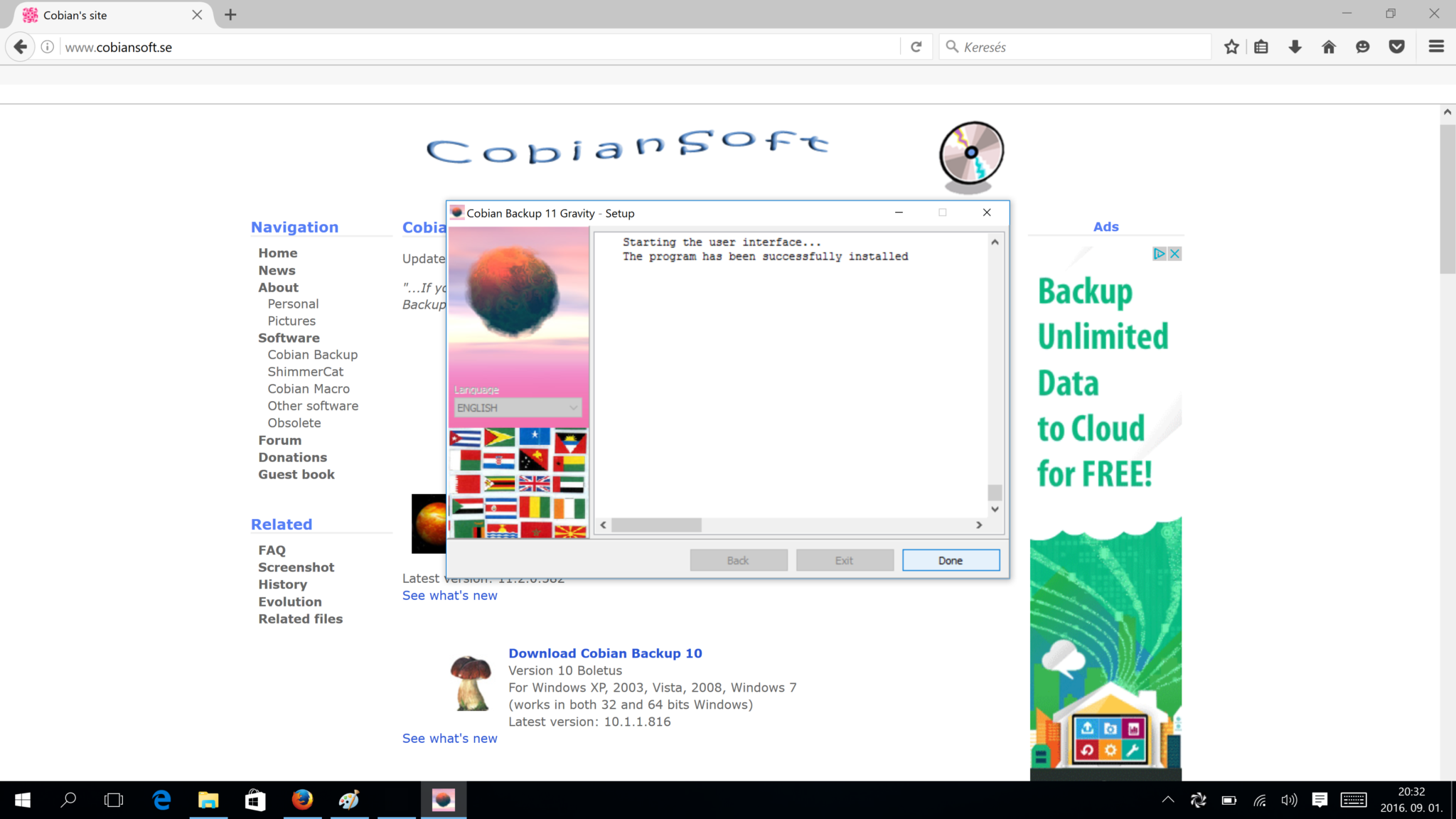This screenshot has height=819, width=1456.
Task: Click the Done button in the setup dialog
Action: point(951,560)
